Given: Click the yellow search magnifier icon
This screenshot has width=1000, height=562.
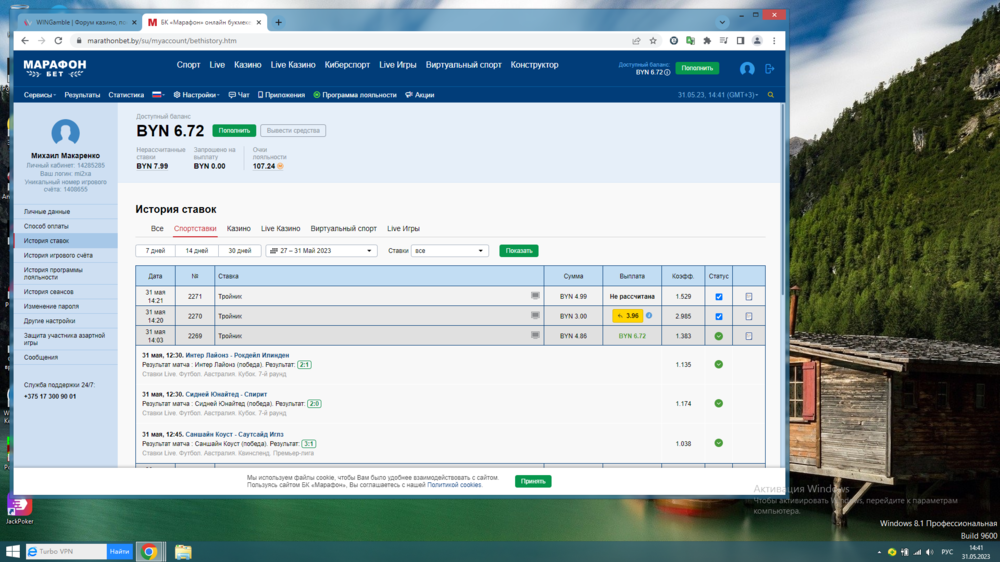Looking at the screenshot, I should (x=770, y=95).
